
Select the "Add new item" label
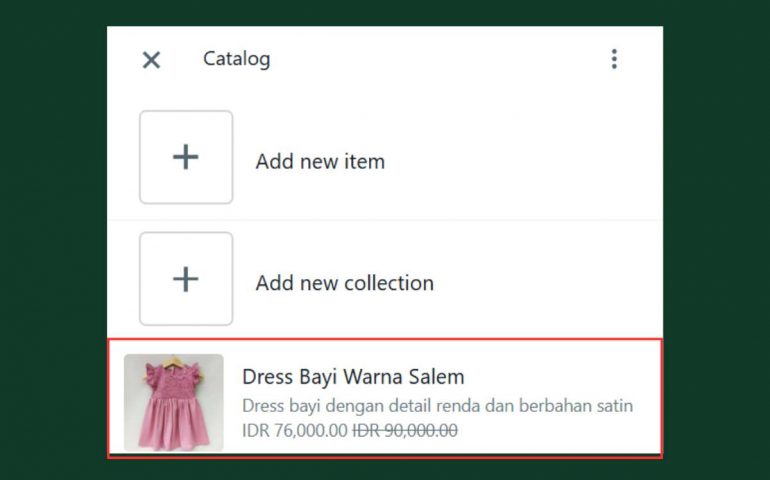[320, 162]
